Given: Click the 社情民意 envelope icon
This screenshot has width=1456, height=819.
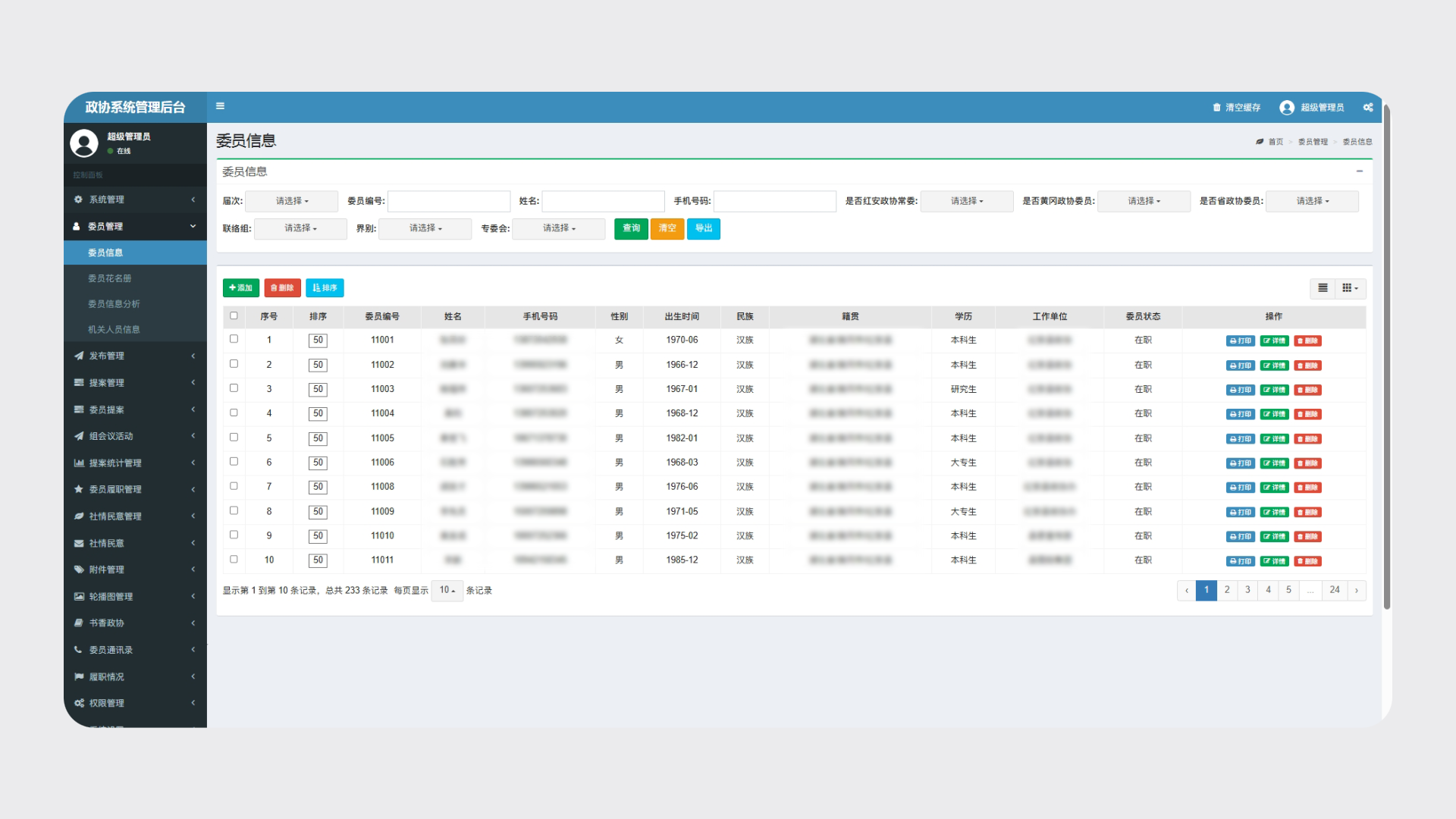Looking at the screenshot, I should 79,543.
